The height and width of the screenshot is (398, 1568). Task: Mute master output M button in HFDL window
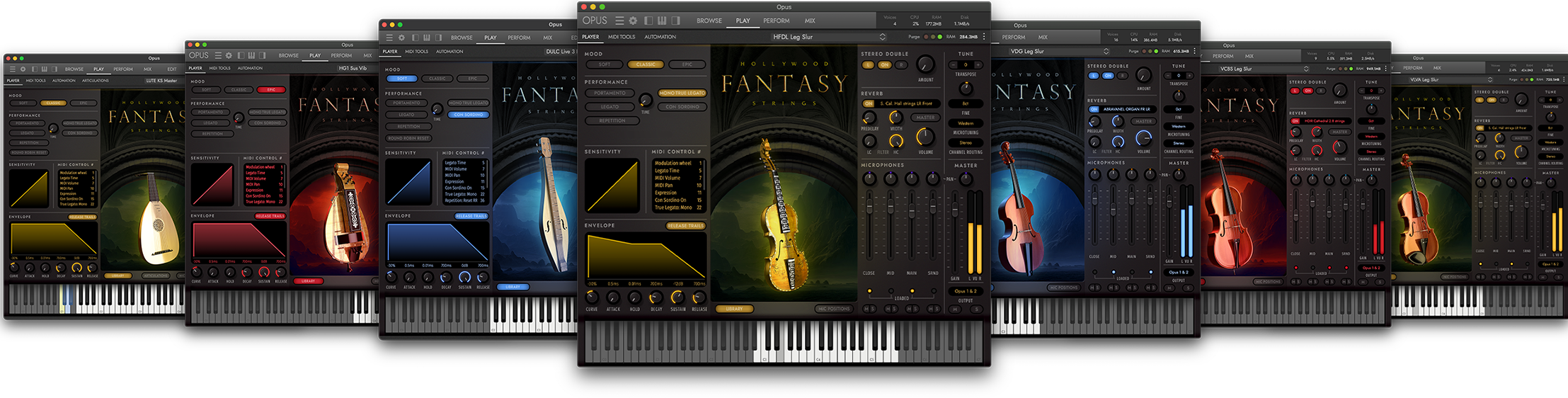click(955, 309)
